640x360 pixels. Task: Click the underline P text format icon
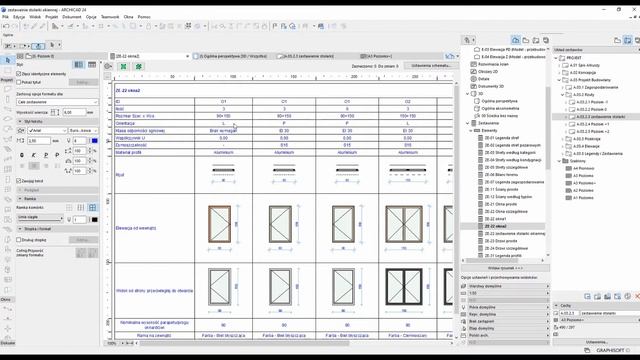click(46, 155)
